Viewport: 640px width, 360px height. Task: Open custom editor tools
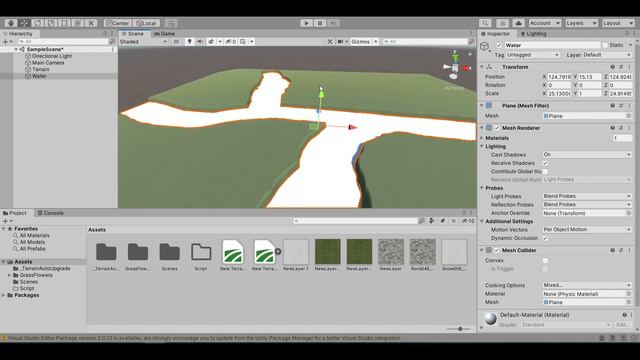[x=91, y=23]
